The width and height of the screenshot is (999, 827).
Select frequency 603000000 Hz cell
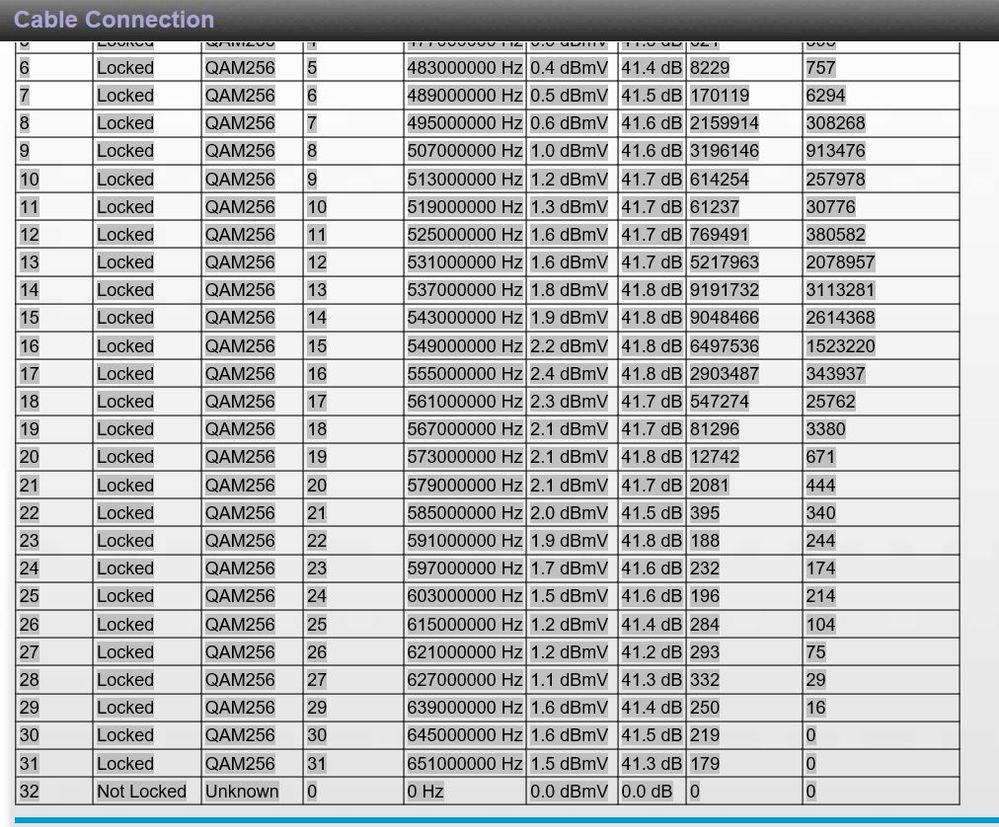pyautogui.click(x=465, y=596)
